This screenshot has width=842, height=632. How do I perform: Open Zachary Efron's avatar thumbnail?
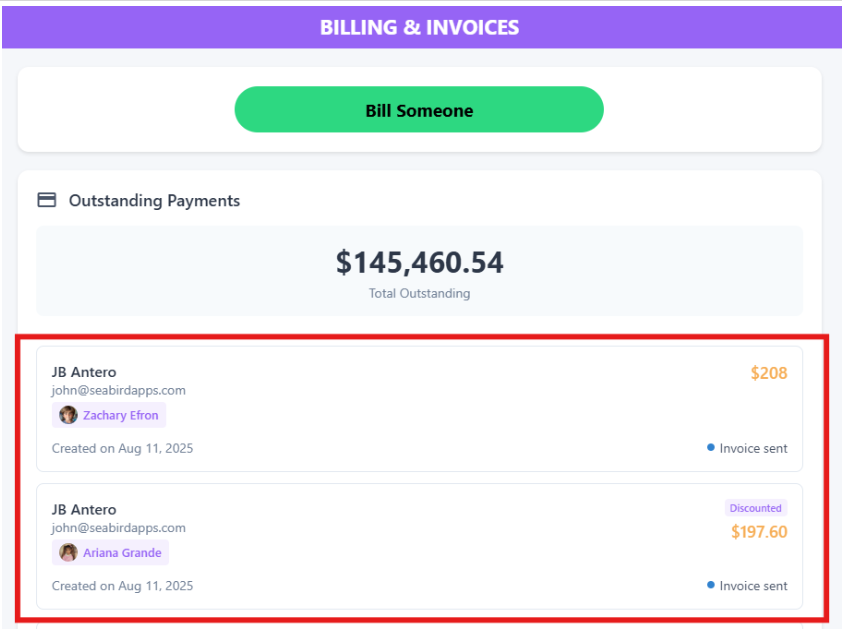point(68,415)
